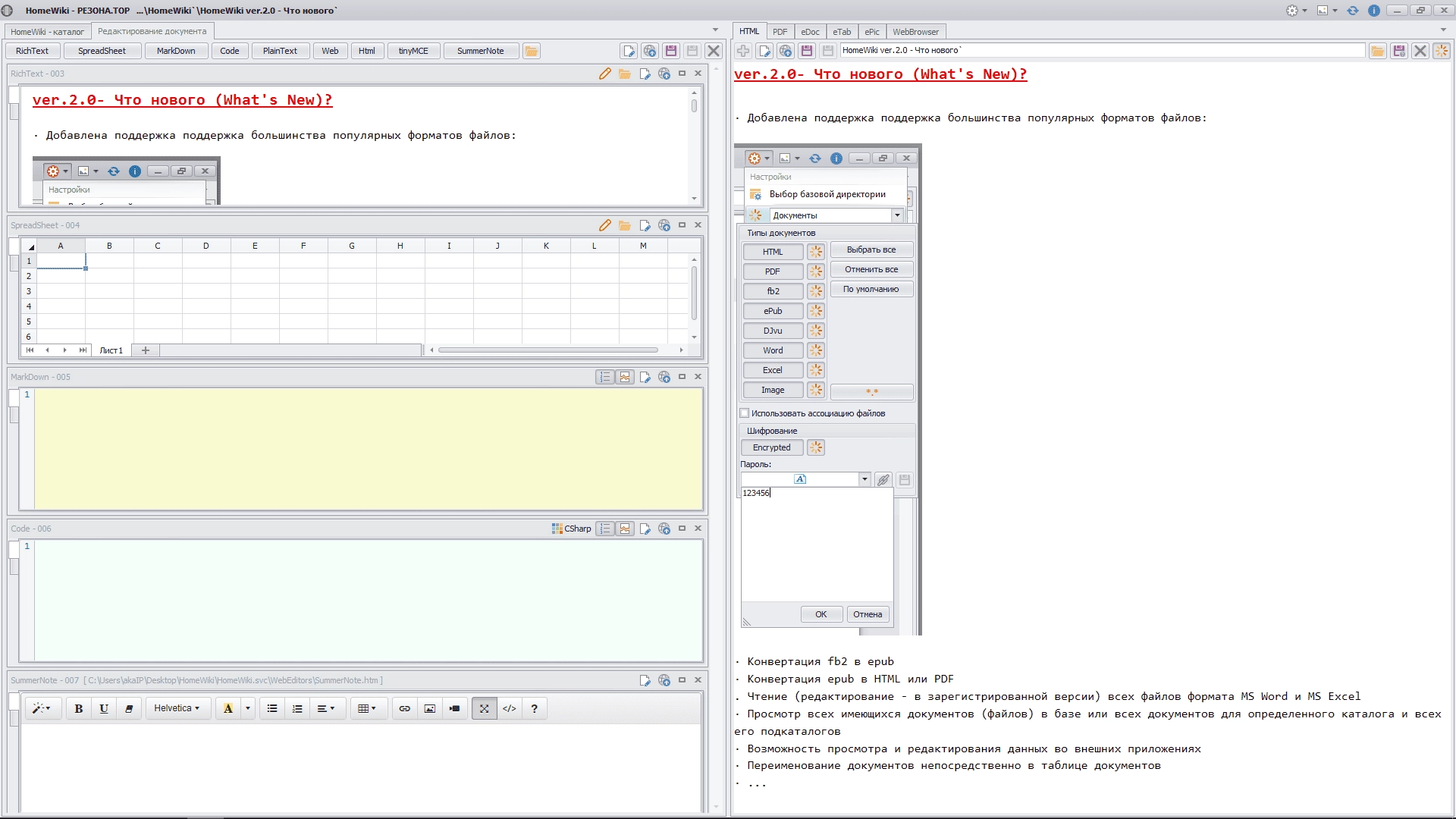Screen dimensions: 1456x819
Task: Open CSharp language selector in Code panel
Action: pos(571,529)
